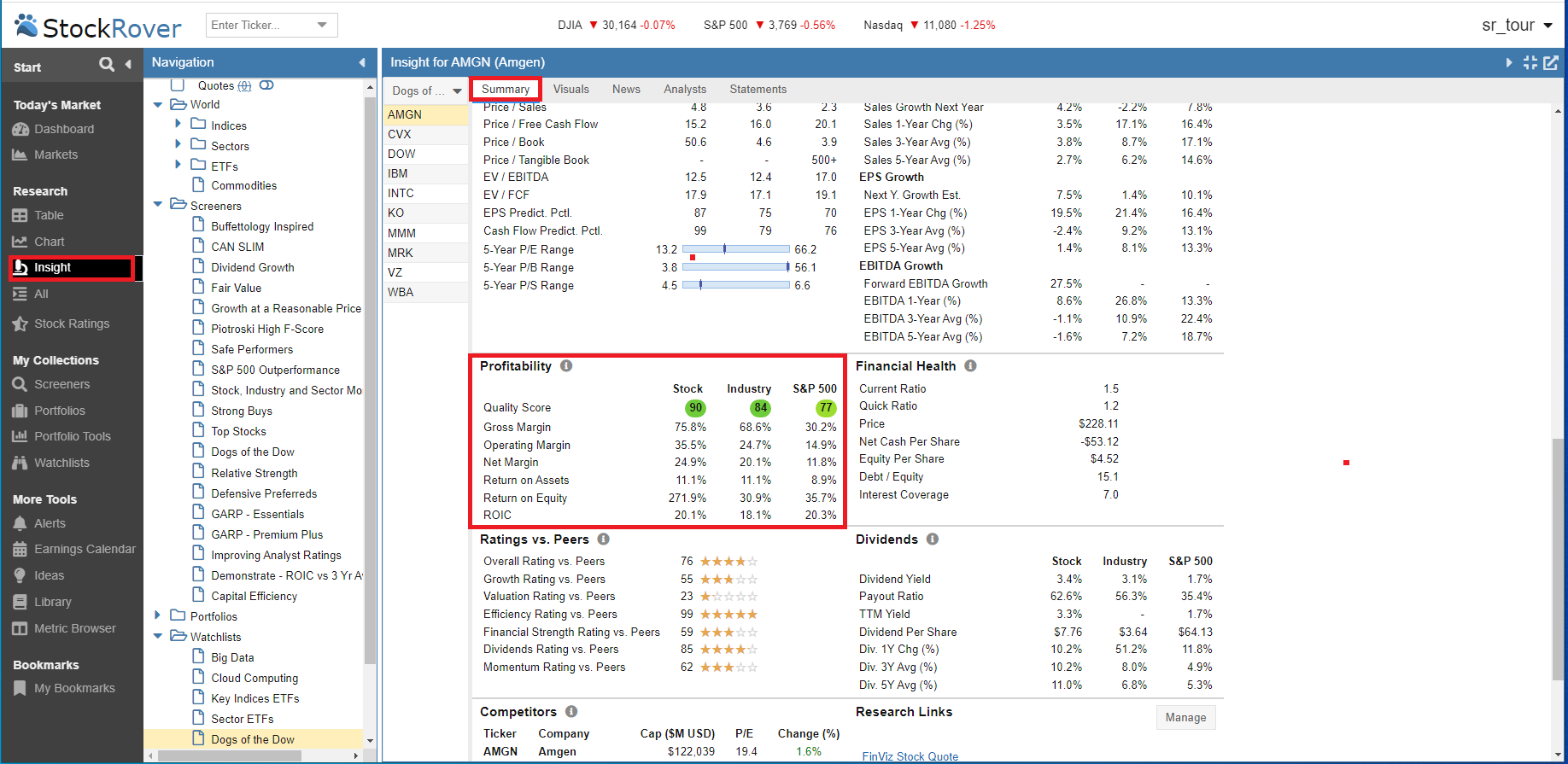Open the All view icon
1568x764 pixels.
20,294
